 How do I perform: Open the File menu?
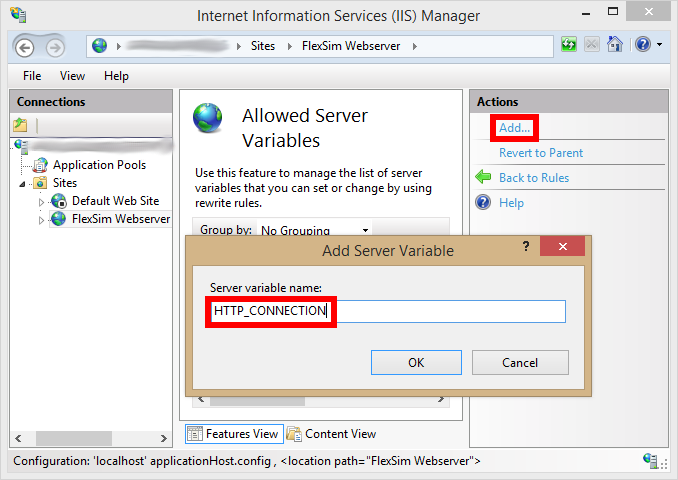tap(32, 76)
